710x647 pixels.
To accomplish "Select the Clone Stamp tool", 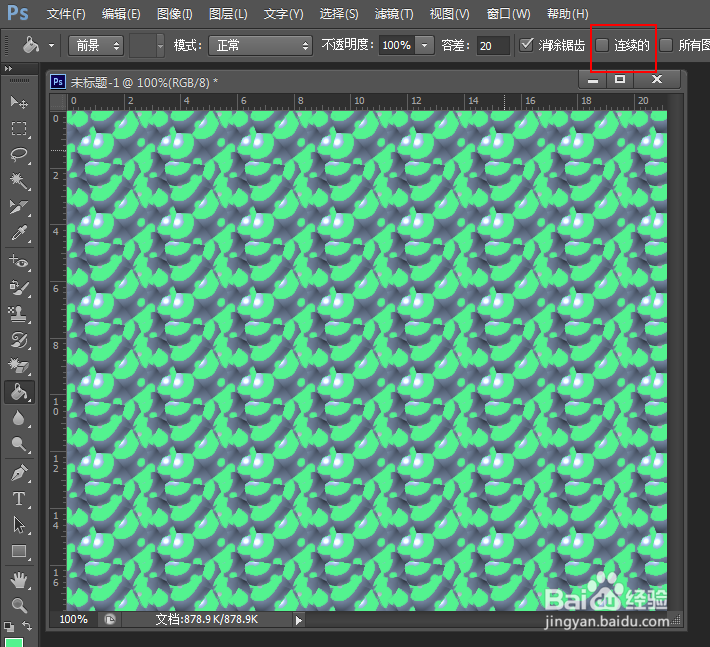I will [19, 313].
